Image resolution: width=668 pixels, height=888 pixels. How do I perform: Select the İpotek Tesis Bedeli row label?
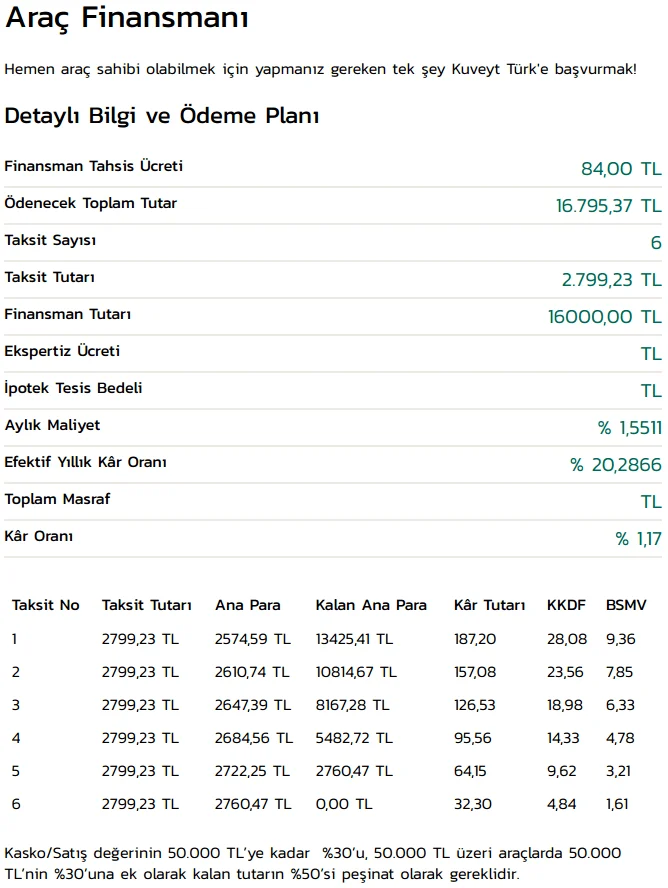point(74,388)
